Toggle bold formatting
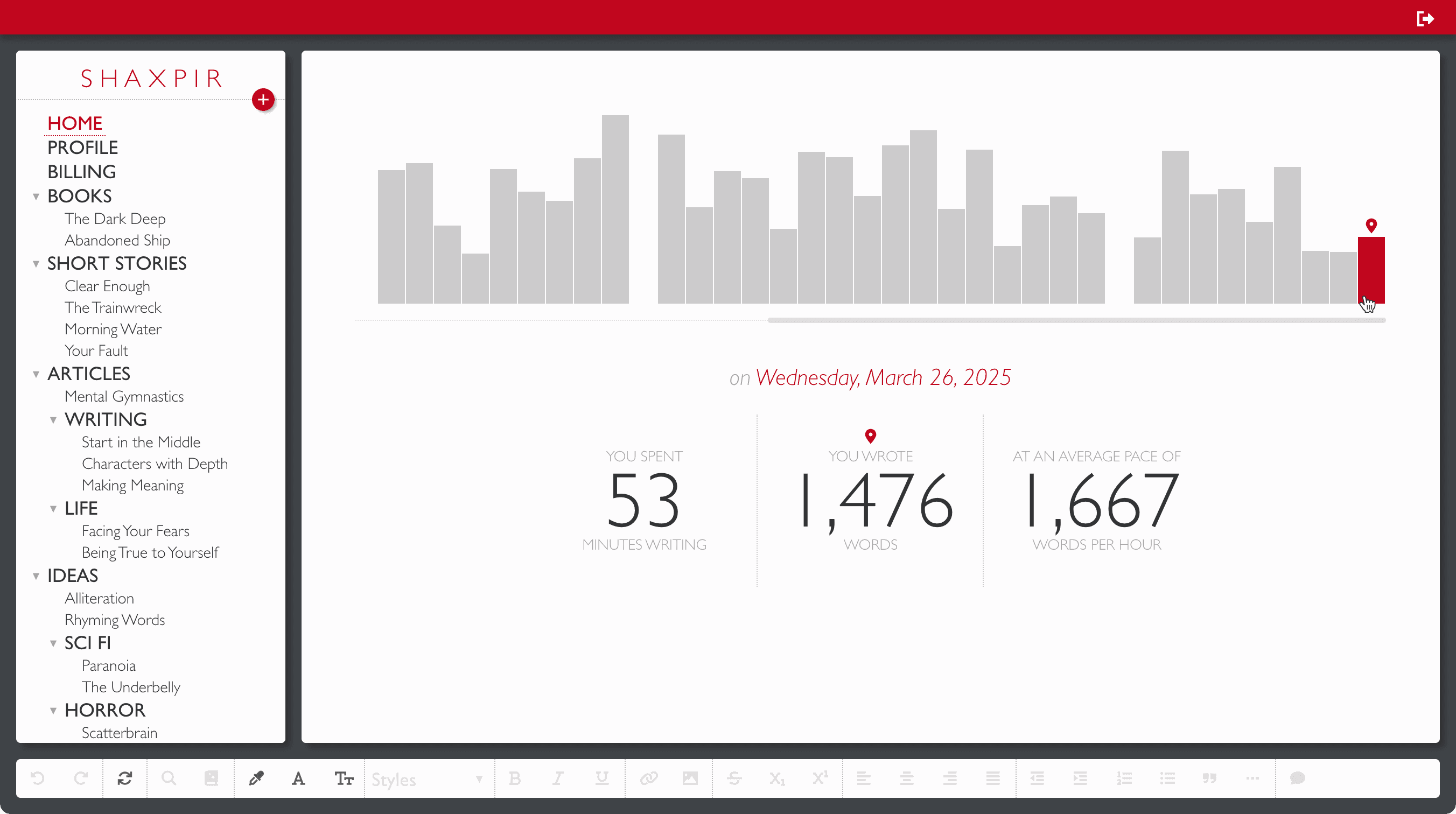1456x814 pixels. 515,778
